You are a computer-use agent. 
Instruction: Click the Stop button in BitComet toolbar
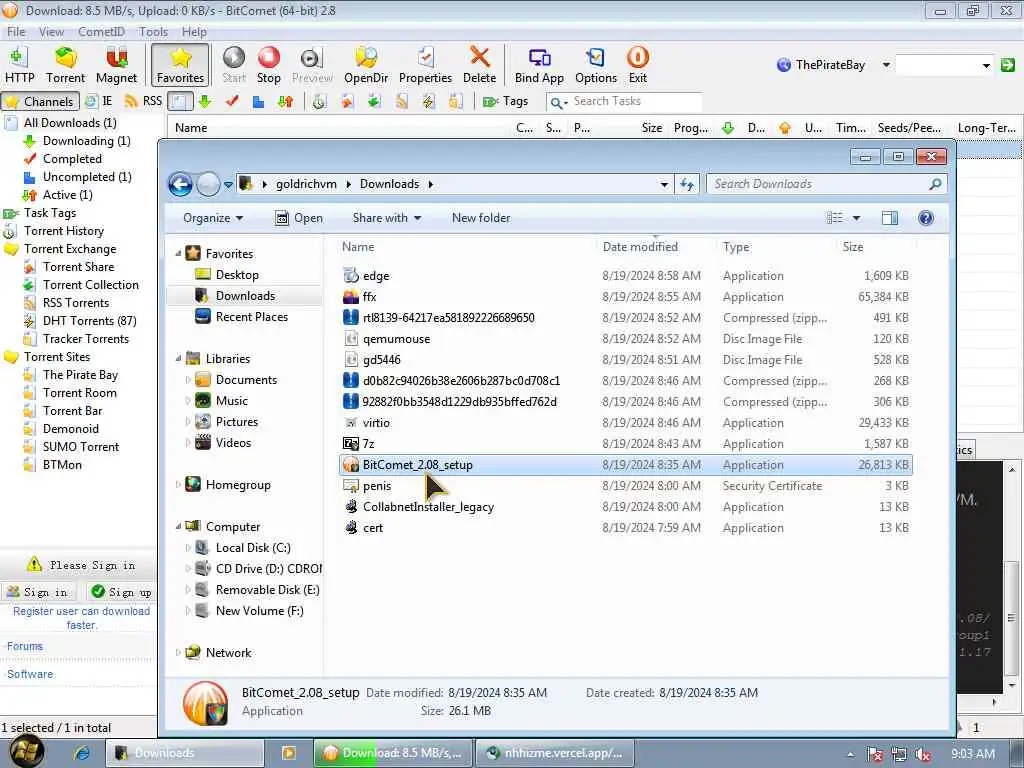pyautogui.click(x=268, y=65)
